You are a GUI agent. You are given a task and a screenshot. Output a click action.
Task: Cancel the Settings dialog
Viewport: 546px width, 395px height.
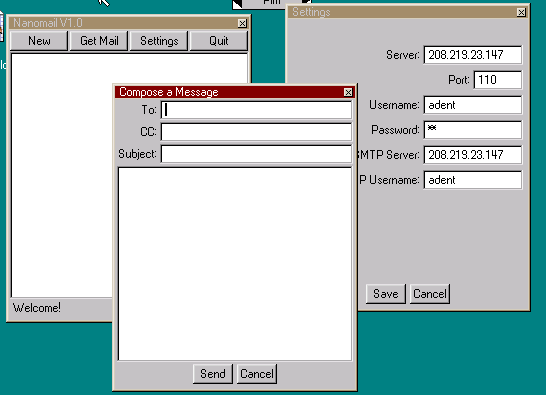(x=430, y=294)
